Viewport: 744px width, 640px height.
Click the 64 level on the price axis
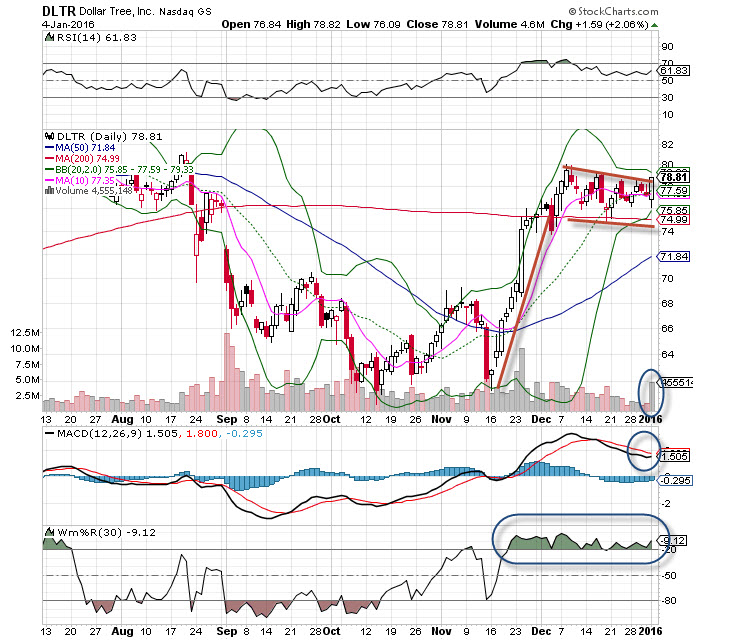(667, 354)
